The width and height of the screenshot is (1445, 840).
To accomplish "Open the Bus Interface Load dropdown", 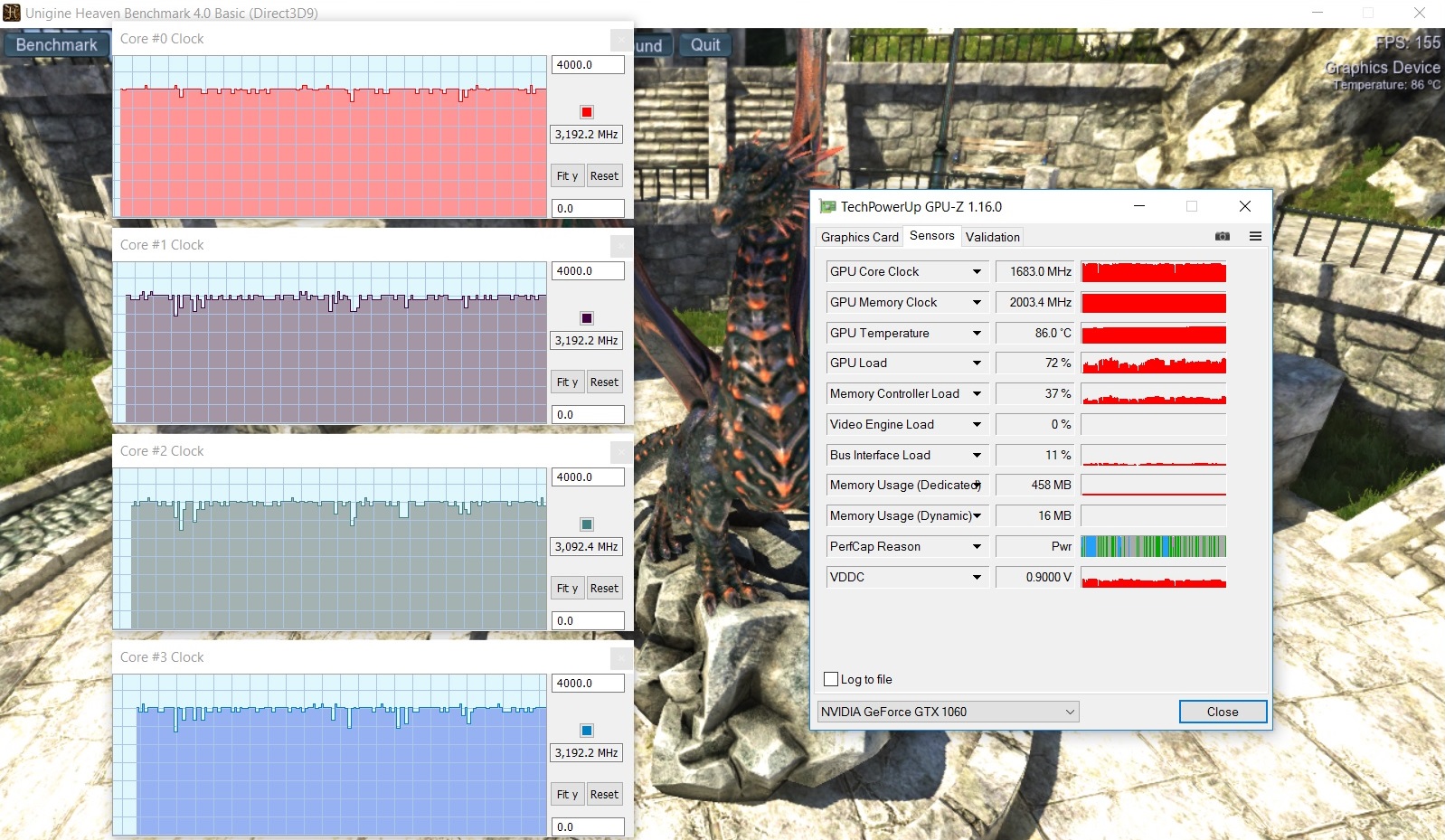I will click(x=977, y=455).
